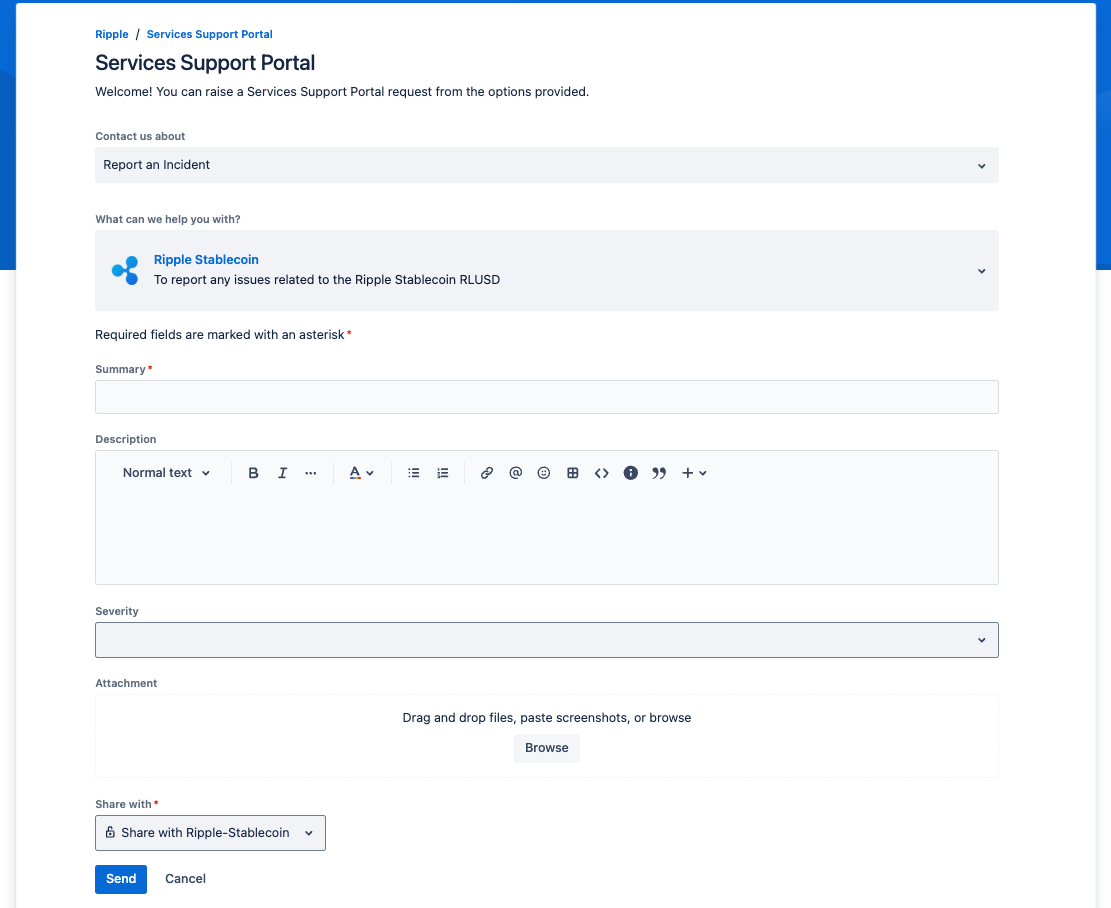Click the Send button

pyautogui.click(x=121, y=879)
